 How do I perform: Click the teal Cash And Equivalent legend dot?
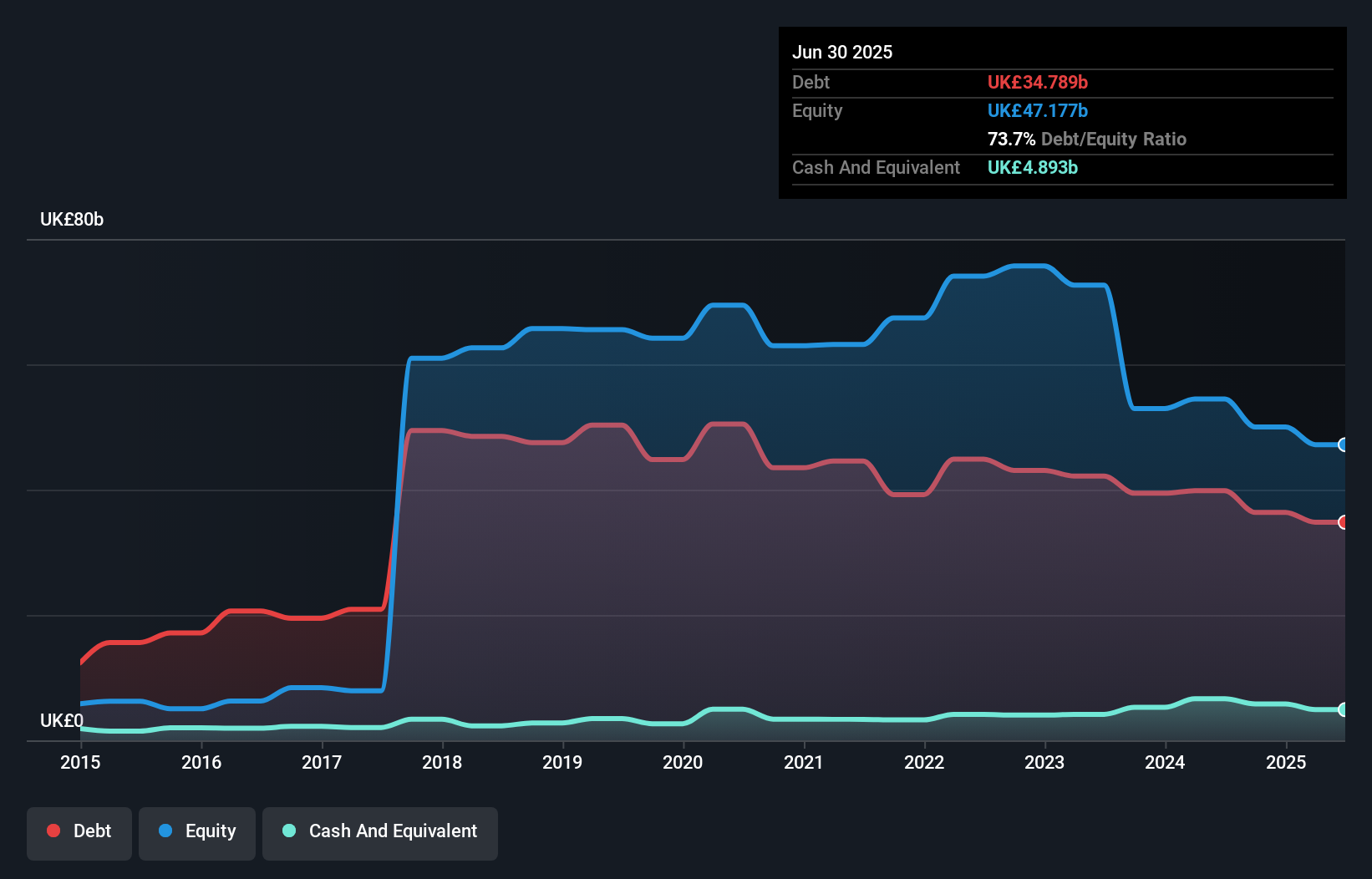287,831
